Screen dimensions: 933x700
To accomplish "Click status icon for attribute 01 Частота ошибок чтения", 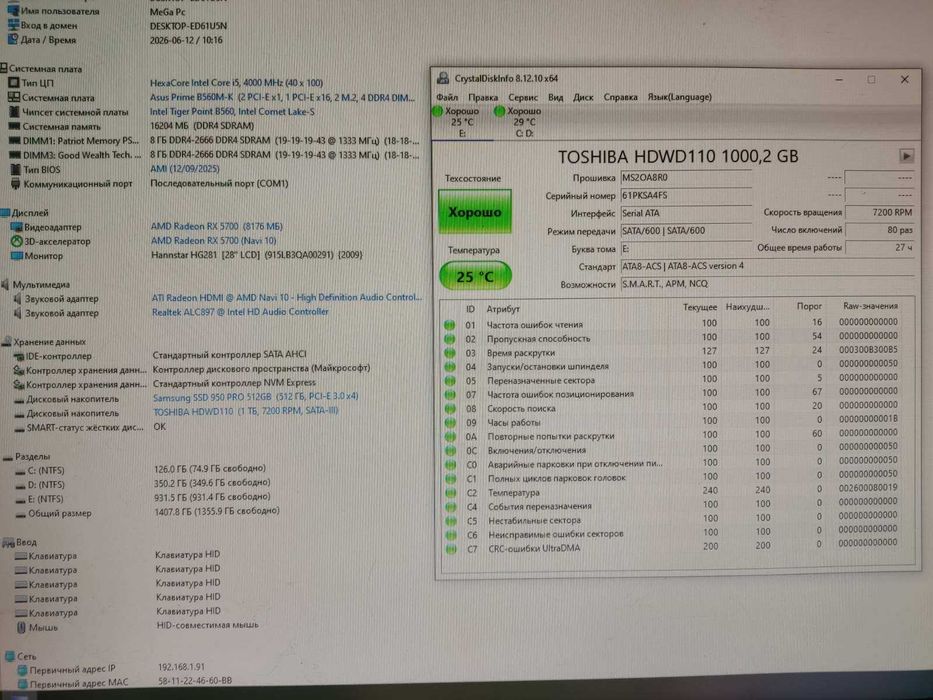I will pos(449,324).
